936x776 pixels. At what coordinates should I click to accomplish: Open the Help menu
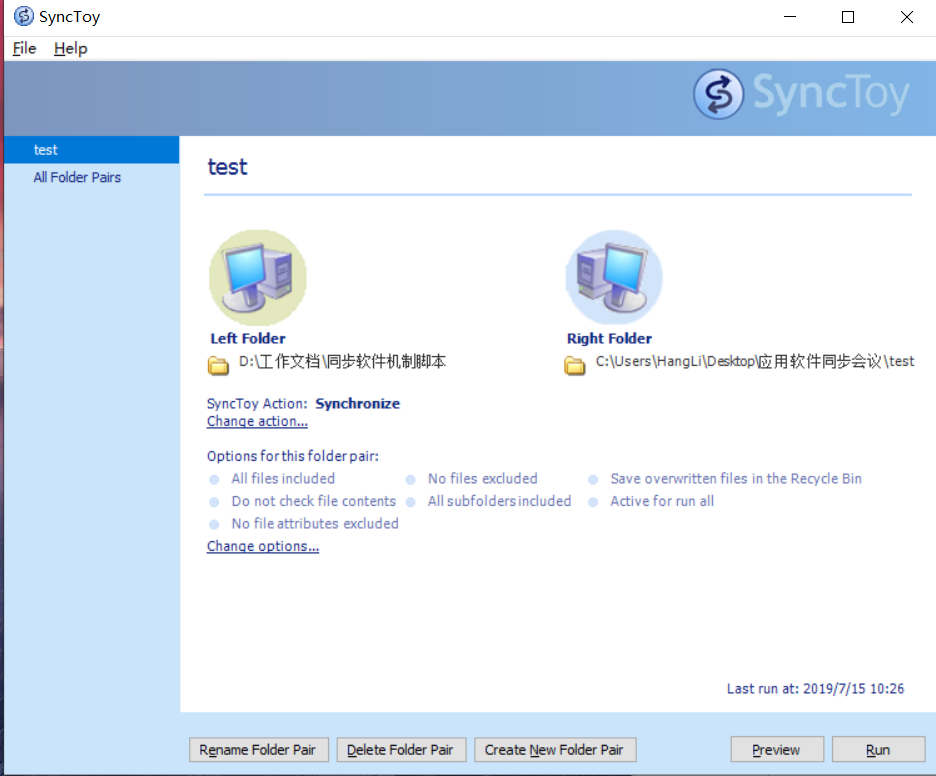coord(70,48)
